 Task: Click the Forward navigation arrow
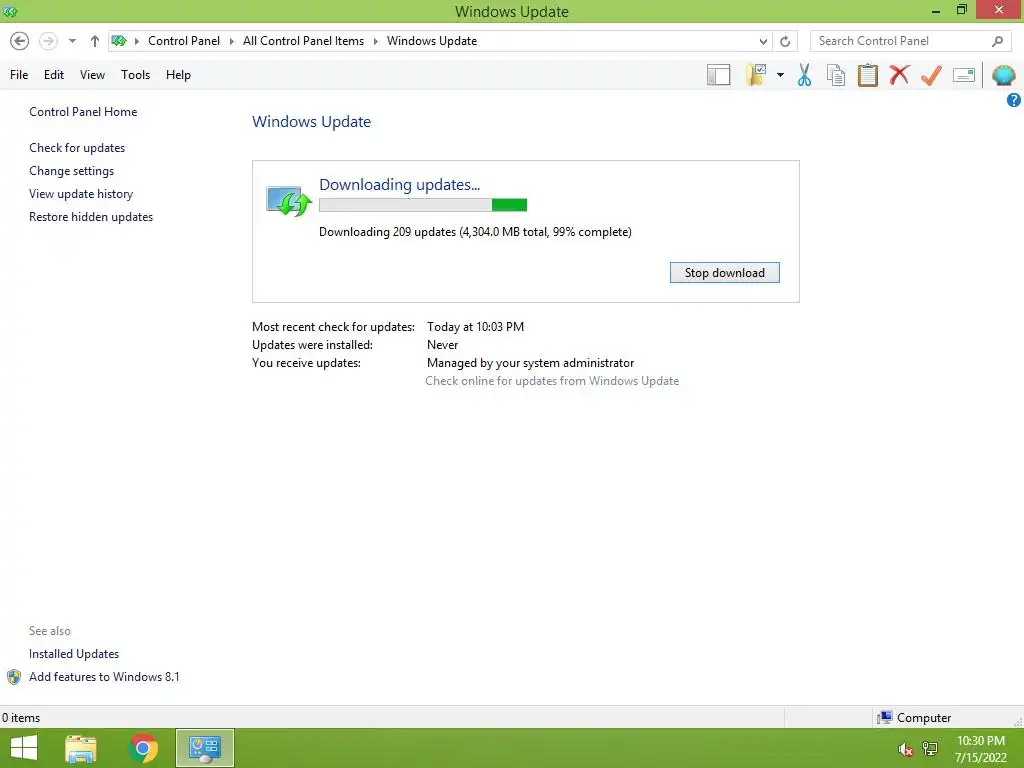48,41
